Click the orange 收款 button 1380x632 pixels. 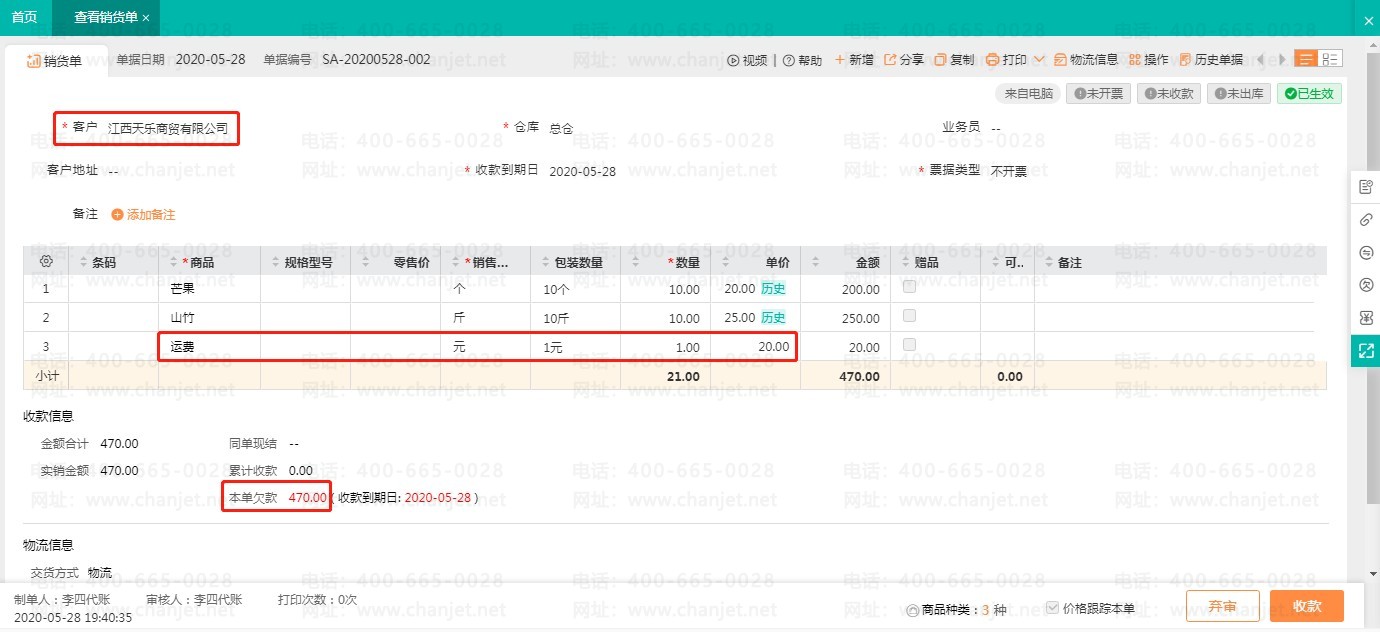pos(1306,606)
